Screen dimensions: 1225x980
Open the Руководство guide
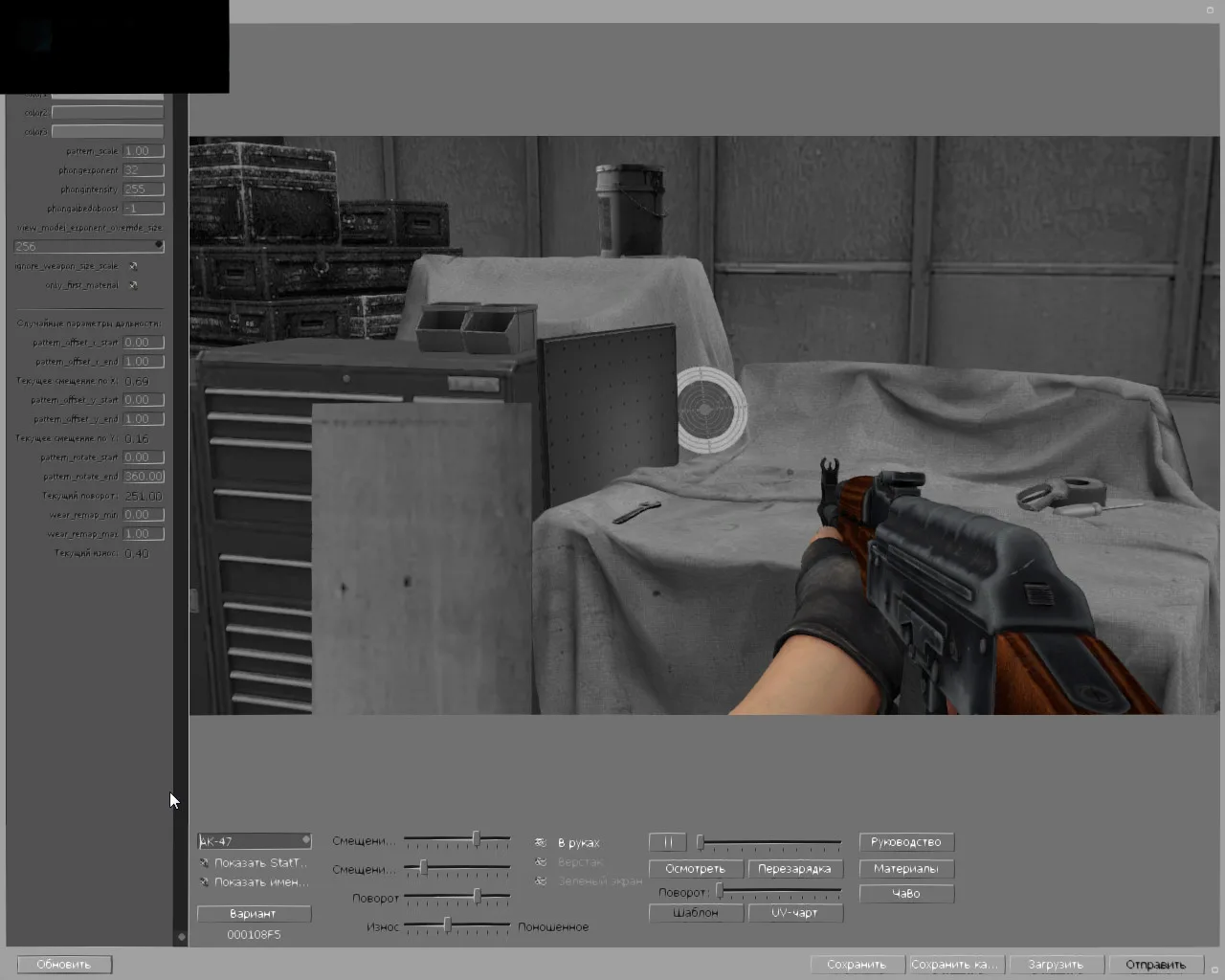point(906,841)
